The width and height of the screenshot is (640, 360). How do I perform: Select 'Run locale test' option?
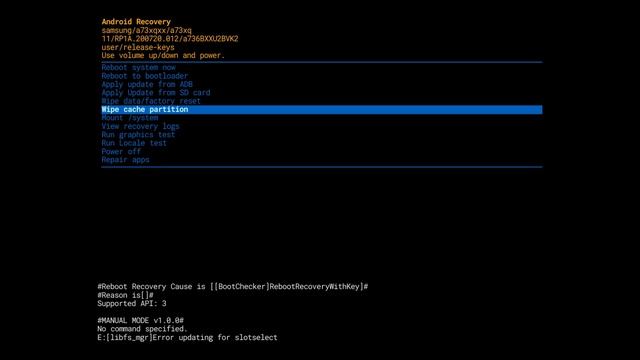click(x=134, y=143)
